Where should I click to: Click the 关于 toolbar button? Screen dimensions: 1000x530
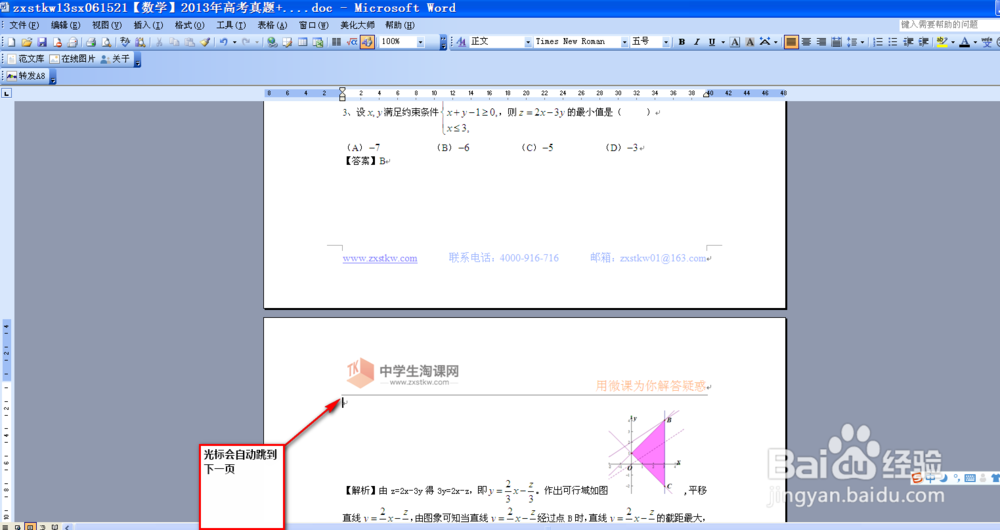(115, 59)
